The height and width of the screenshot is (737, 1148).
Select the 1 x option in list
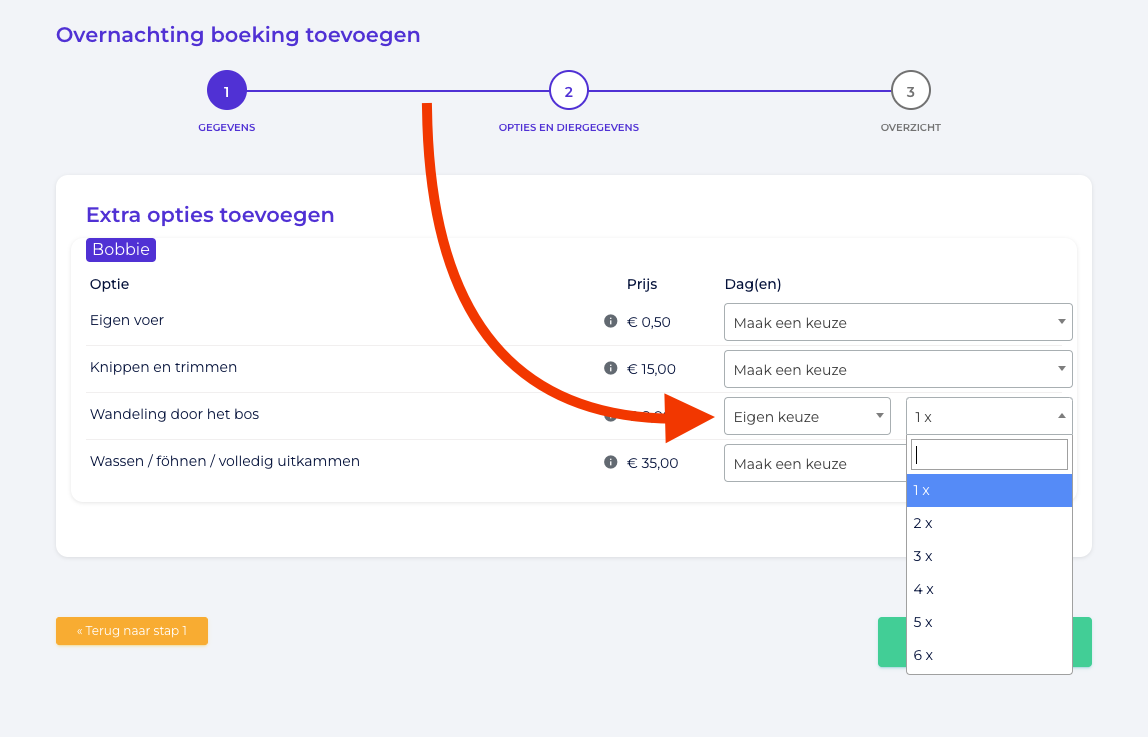(989, 490)
